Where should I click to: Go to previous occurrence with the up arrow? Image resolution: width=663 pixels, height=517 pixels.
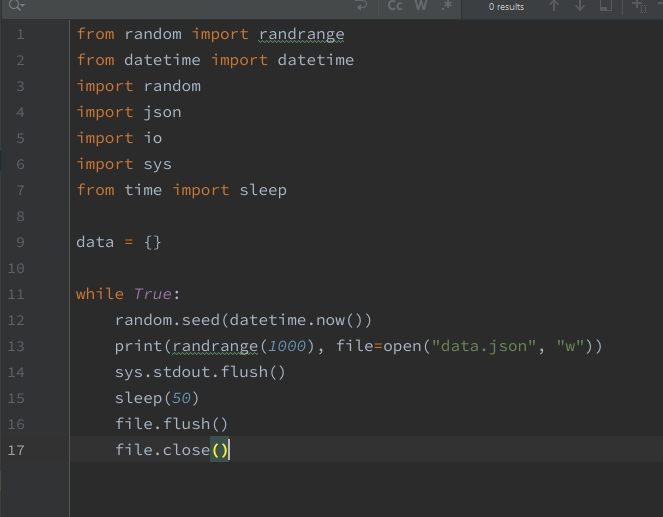(555, 6)
